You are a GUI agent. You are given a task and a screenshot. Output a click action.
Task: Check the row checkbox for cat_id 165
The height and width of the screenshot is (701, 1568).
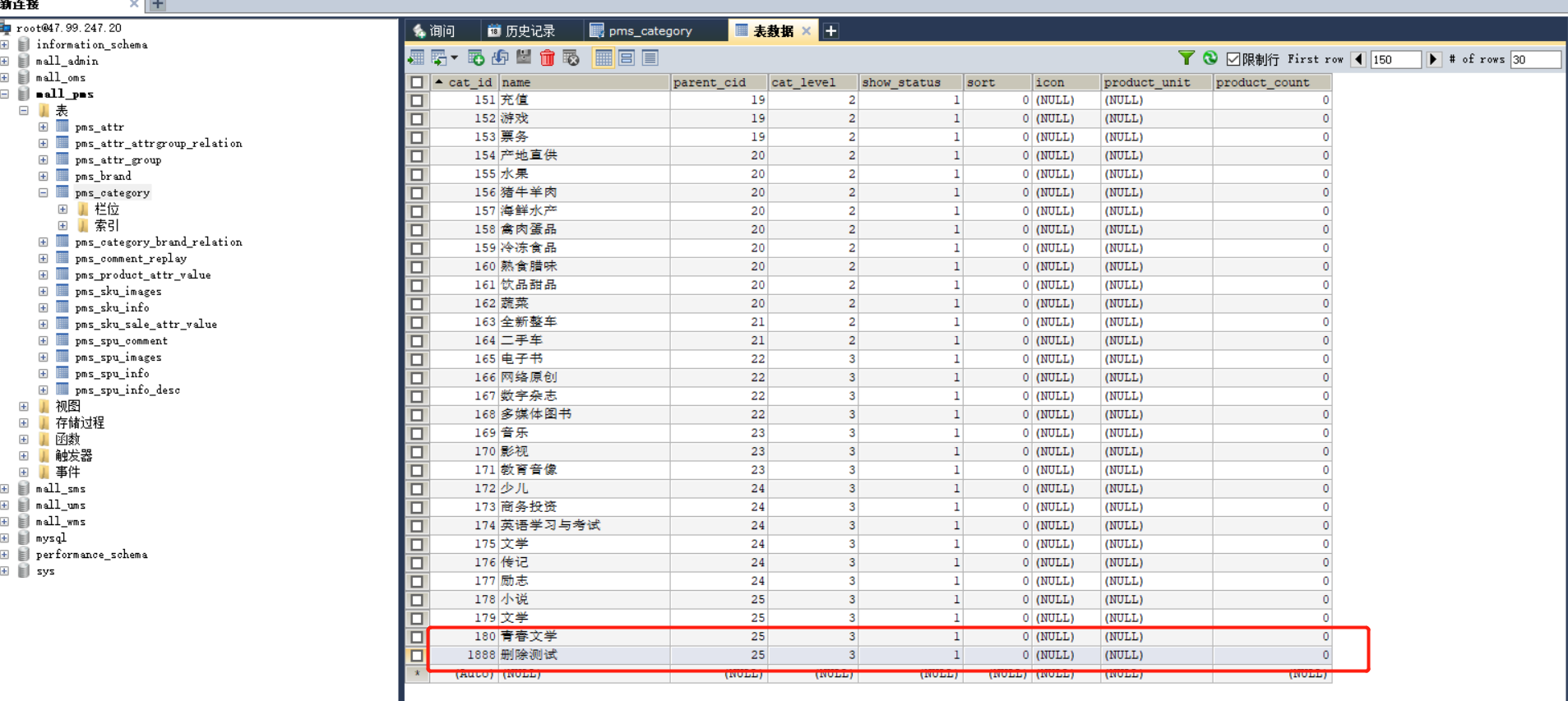point(417,359)
